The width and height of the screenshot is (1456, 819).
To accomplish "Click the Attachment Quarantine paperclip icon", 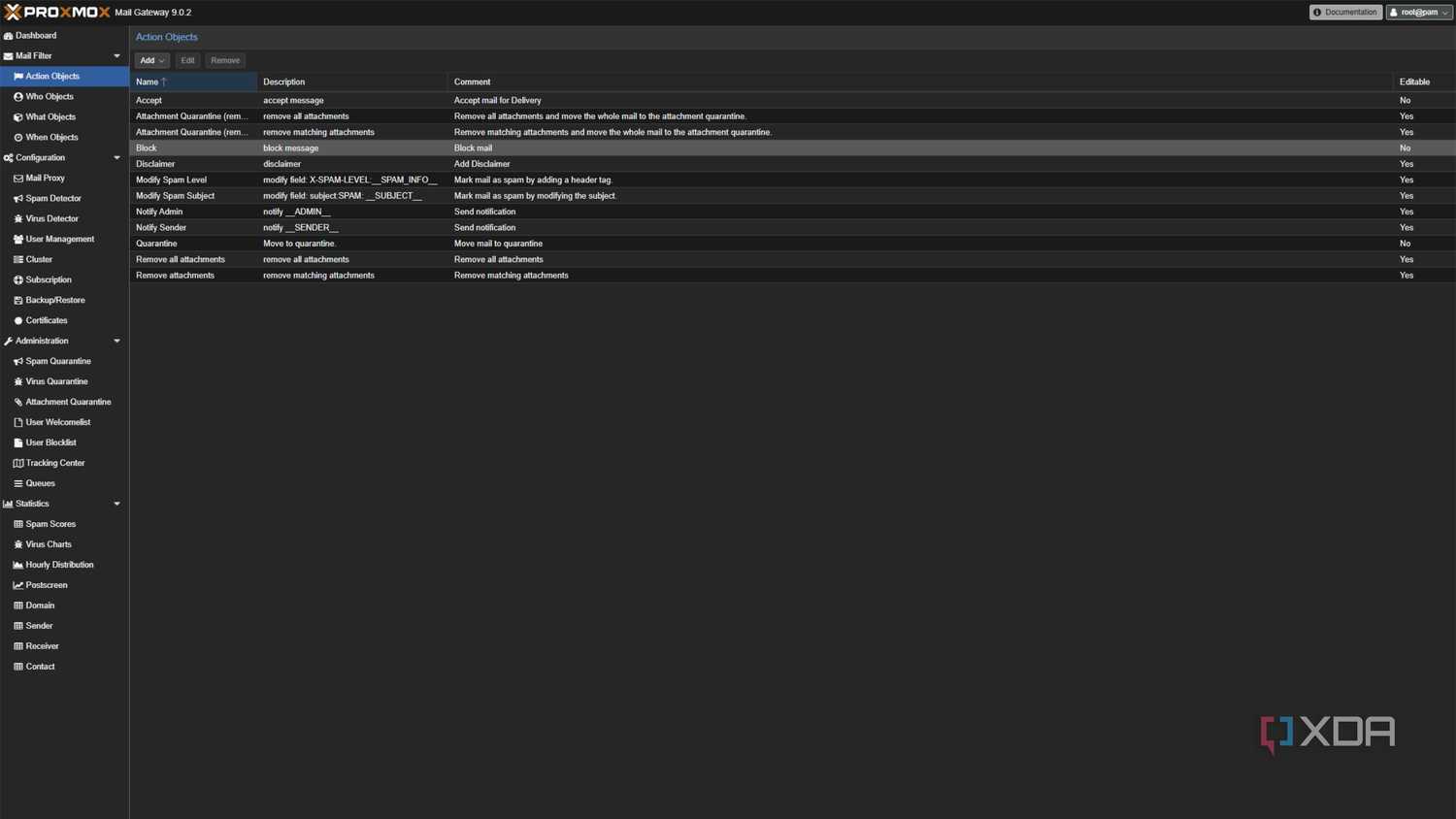I will (17, 403).
